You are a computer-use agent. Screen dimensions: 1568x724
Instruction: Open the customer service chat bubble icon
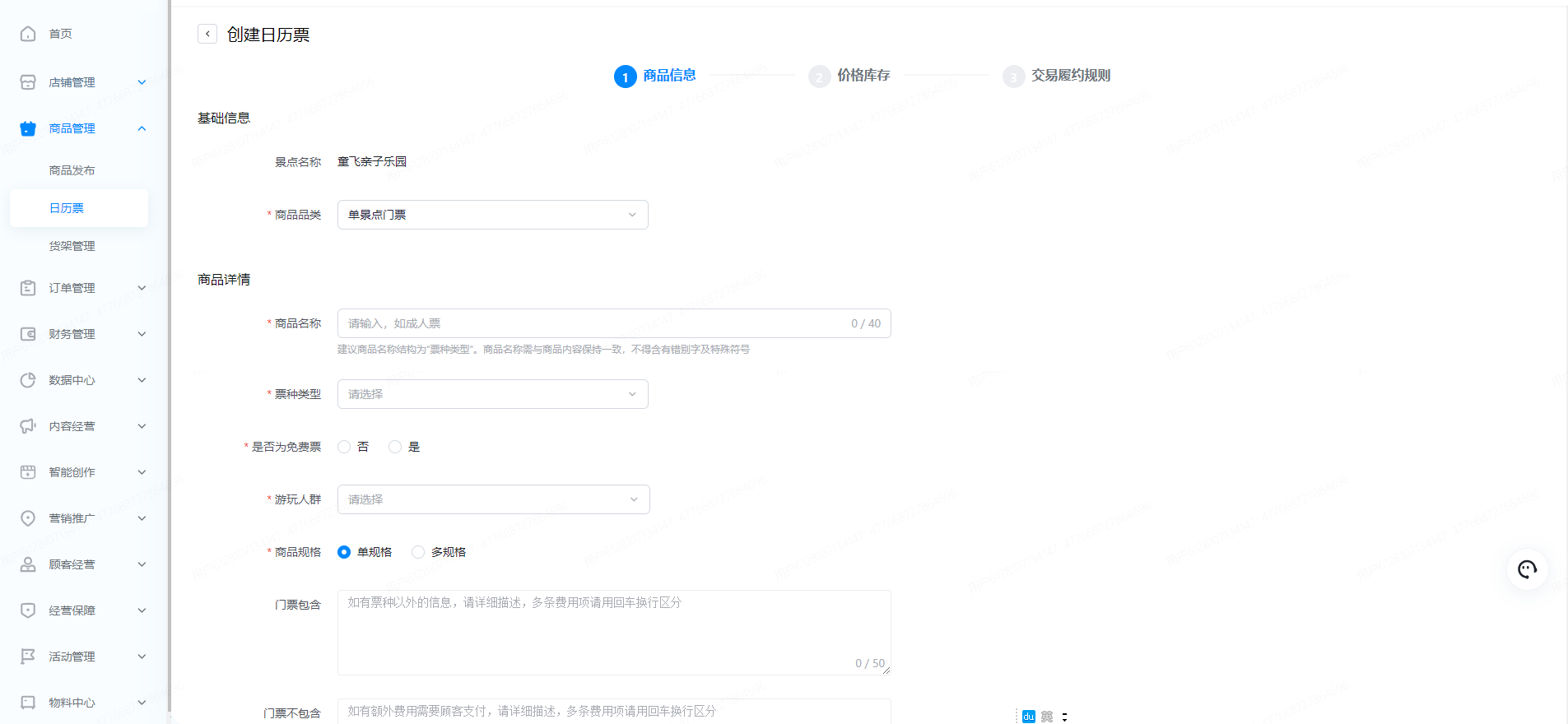click(1527, 569)
